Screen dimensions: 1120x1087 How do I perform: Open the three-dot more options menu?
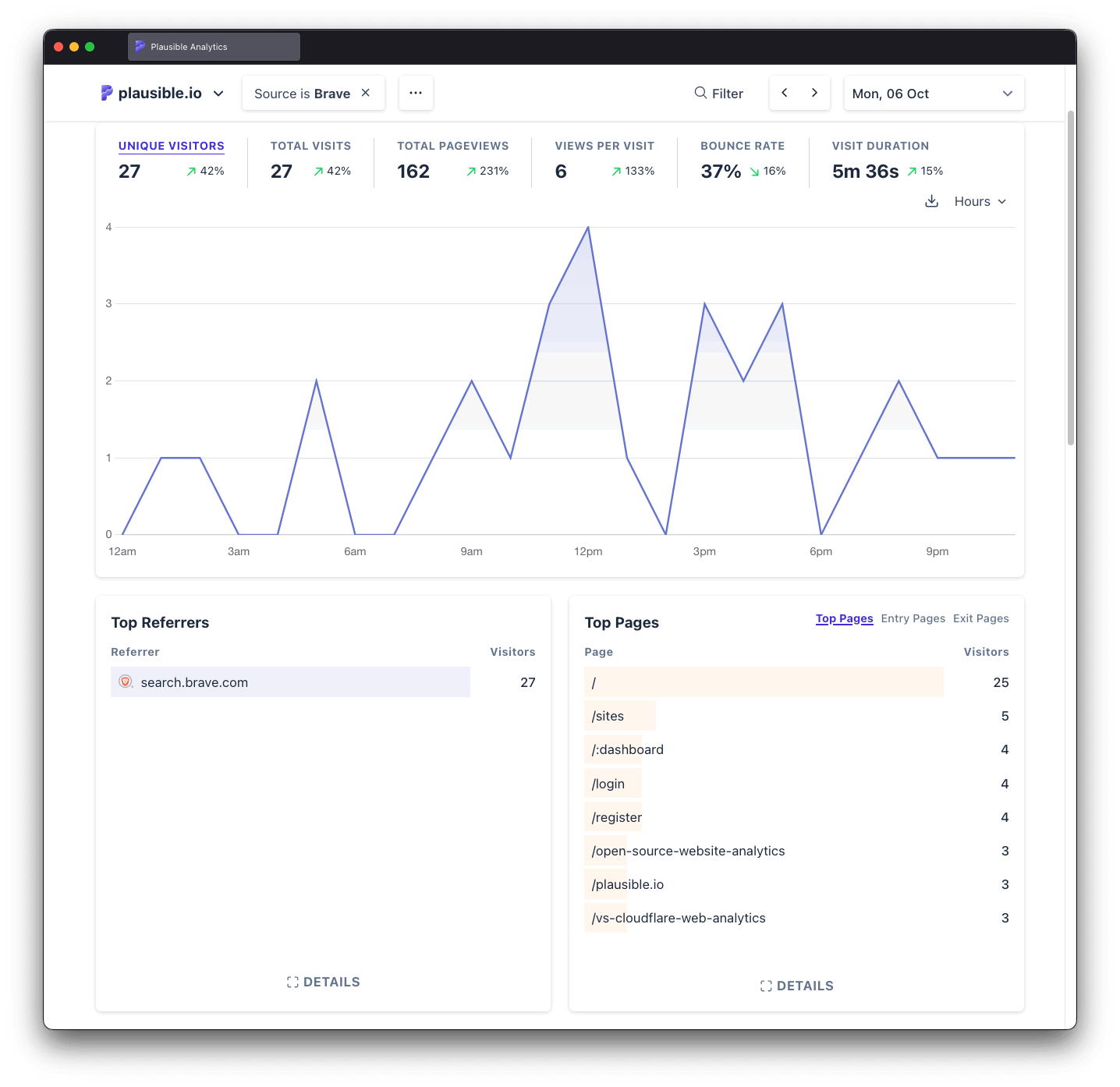(x=416, y=93)
